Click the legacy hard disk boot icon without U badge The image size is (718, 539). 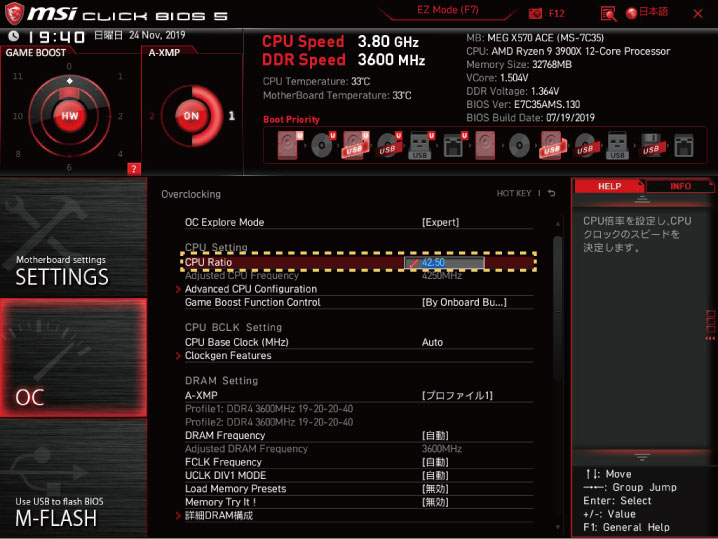click(x=485, y=146)
